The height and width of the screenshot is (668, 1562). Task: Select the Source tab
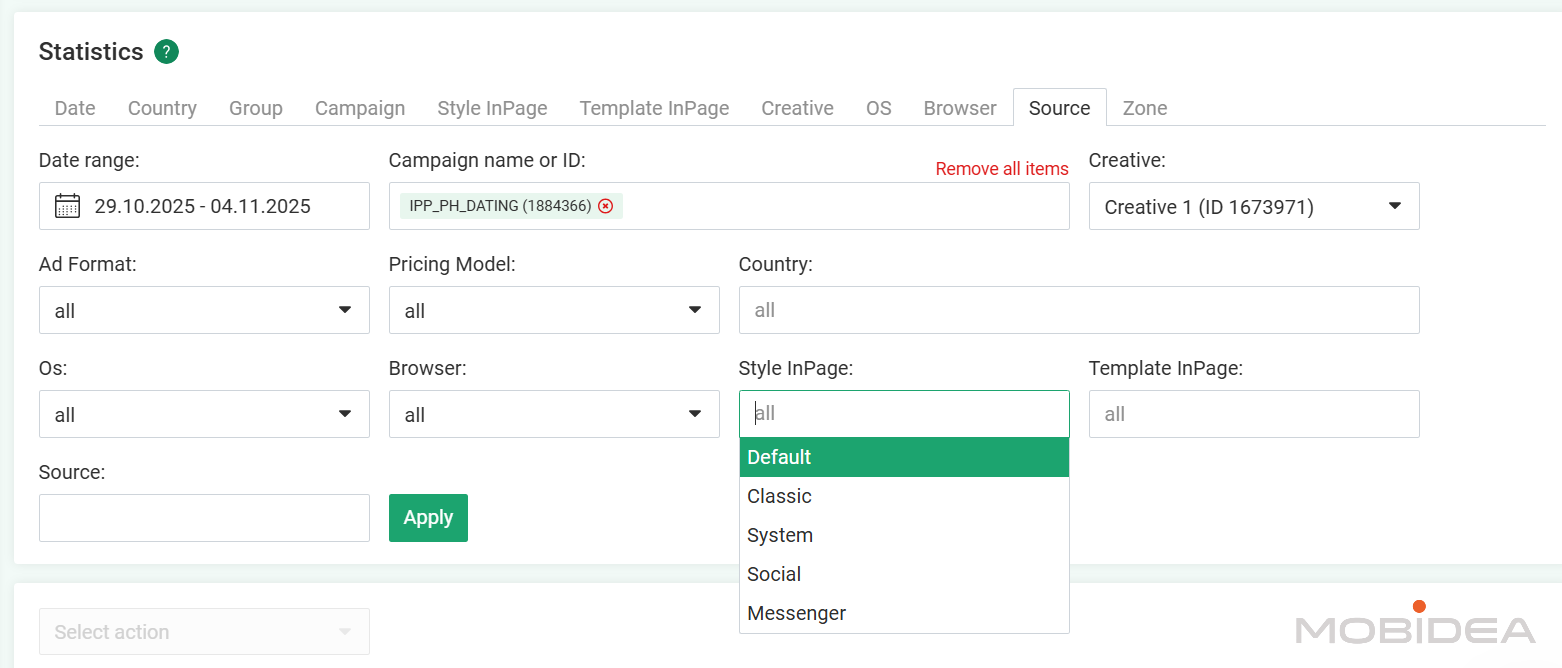point(1059,108)
